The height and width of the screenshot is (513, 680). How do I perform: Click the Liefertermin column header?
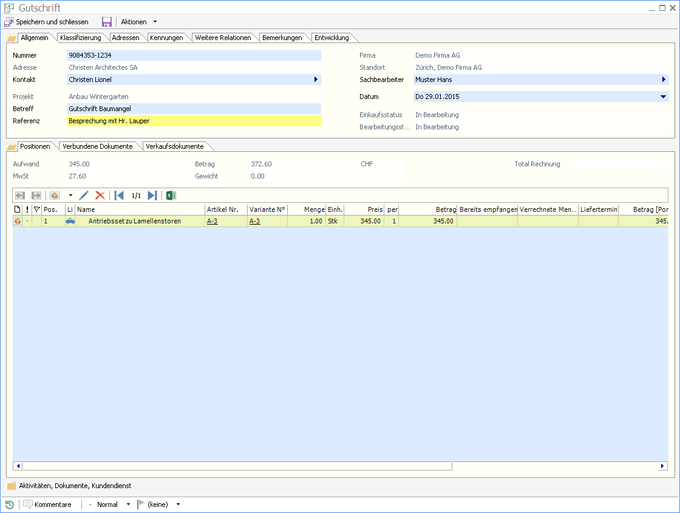[598, 209]
